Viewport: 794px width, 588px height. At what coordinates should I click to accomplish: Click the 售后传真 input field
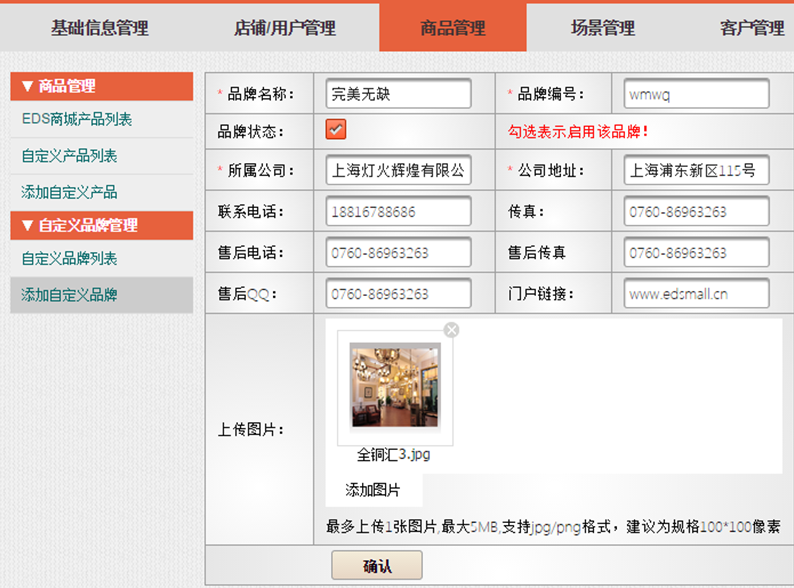(x=696, y=252)
